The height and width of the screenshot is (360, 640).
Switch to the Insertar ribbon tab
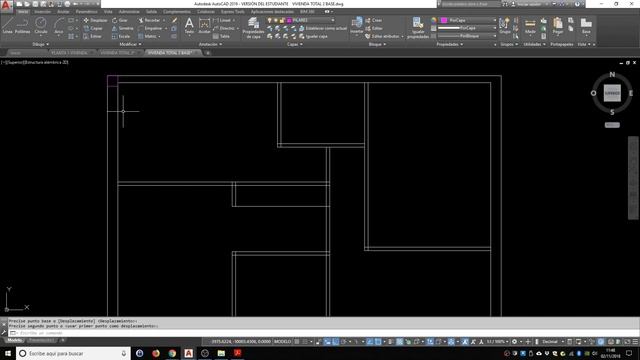pyautogui.click(x=42, y=12)
